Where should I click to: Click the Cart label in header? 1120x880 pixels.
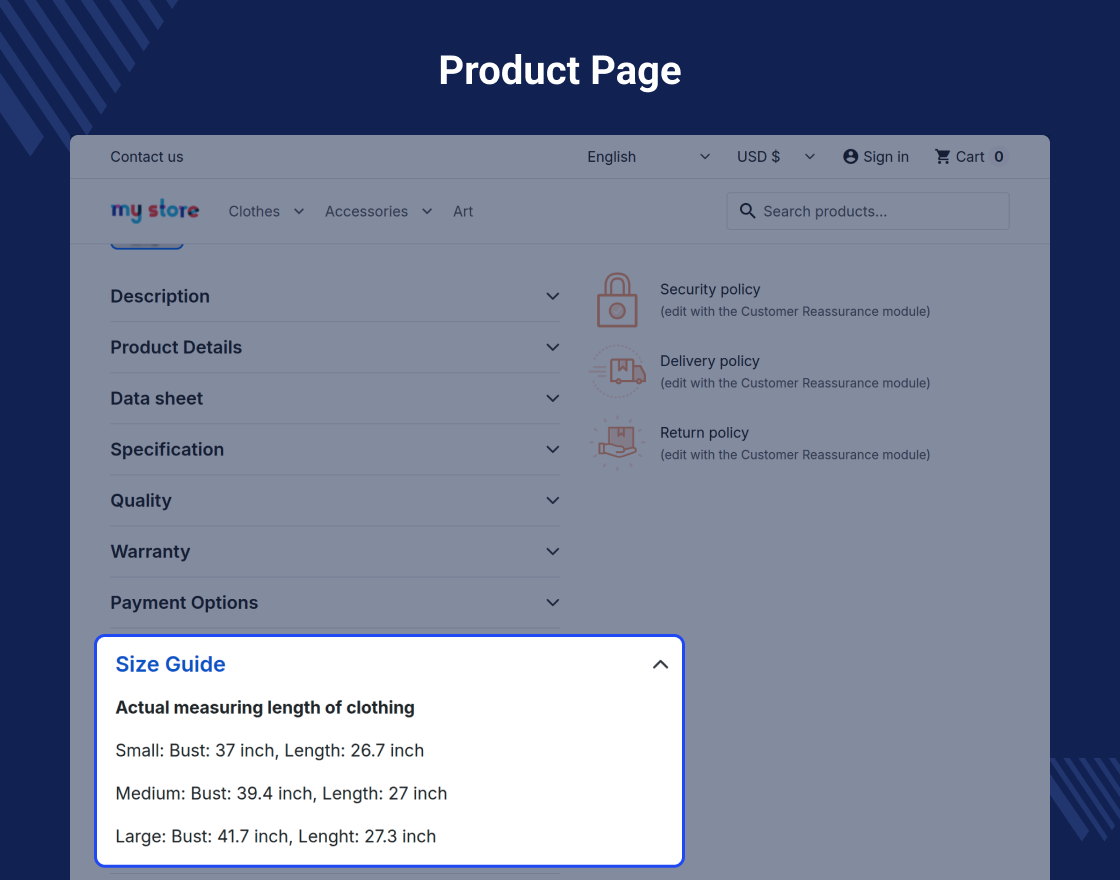969,156
